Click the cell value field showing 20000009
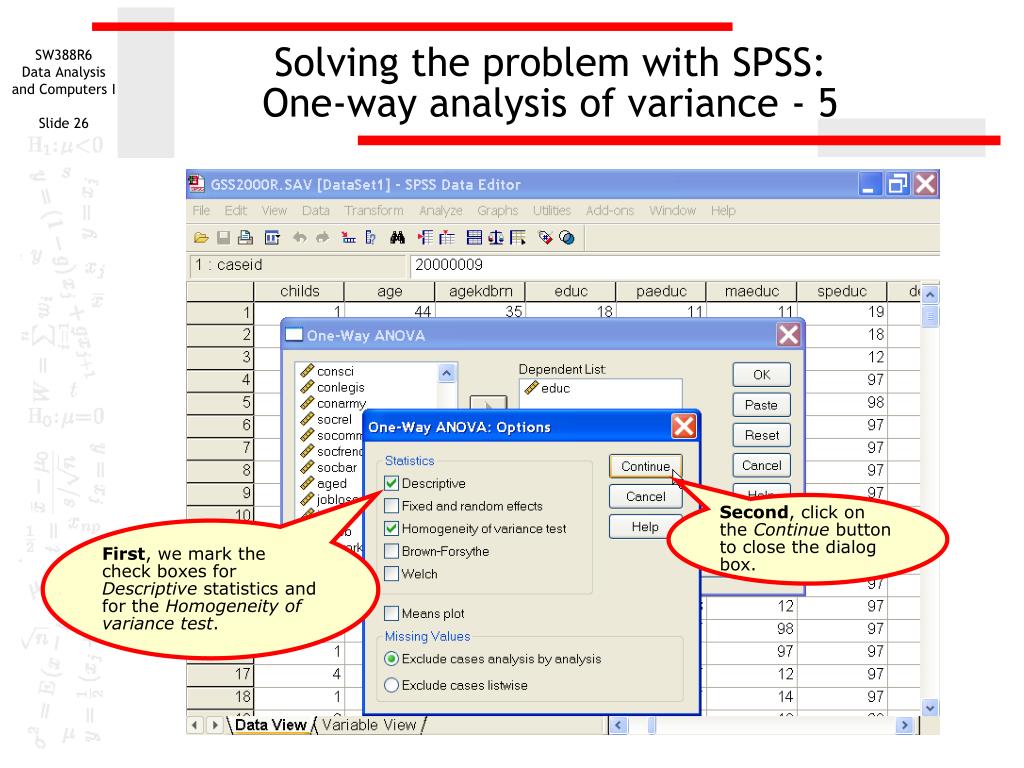The width and height of the screenshot is (1024, 768). [675, 265]
